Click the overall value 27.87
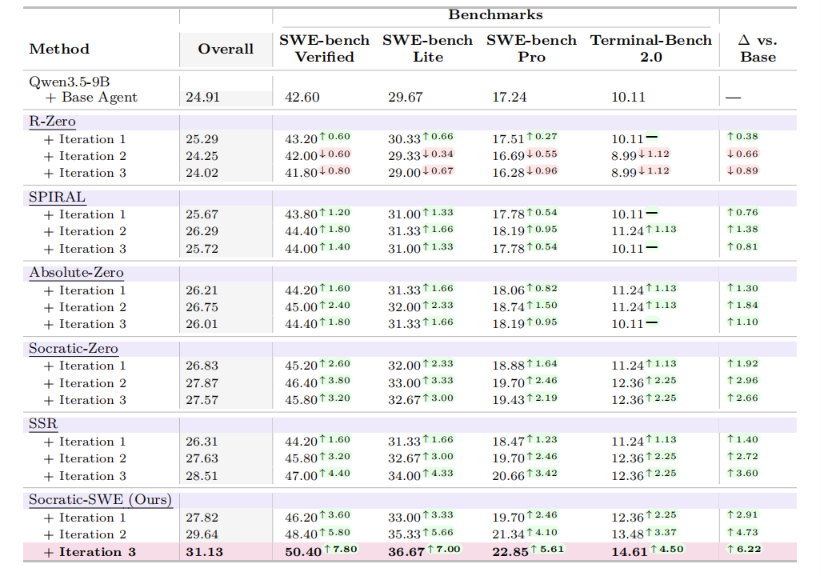This screenshot has width=822, height=575. coord(202,384)
